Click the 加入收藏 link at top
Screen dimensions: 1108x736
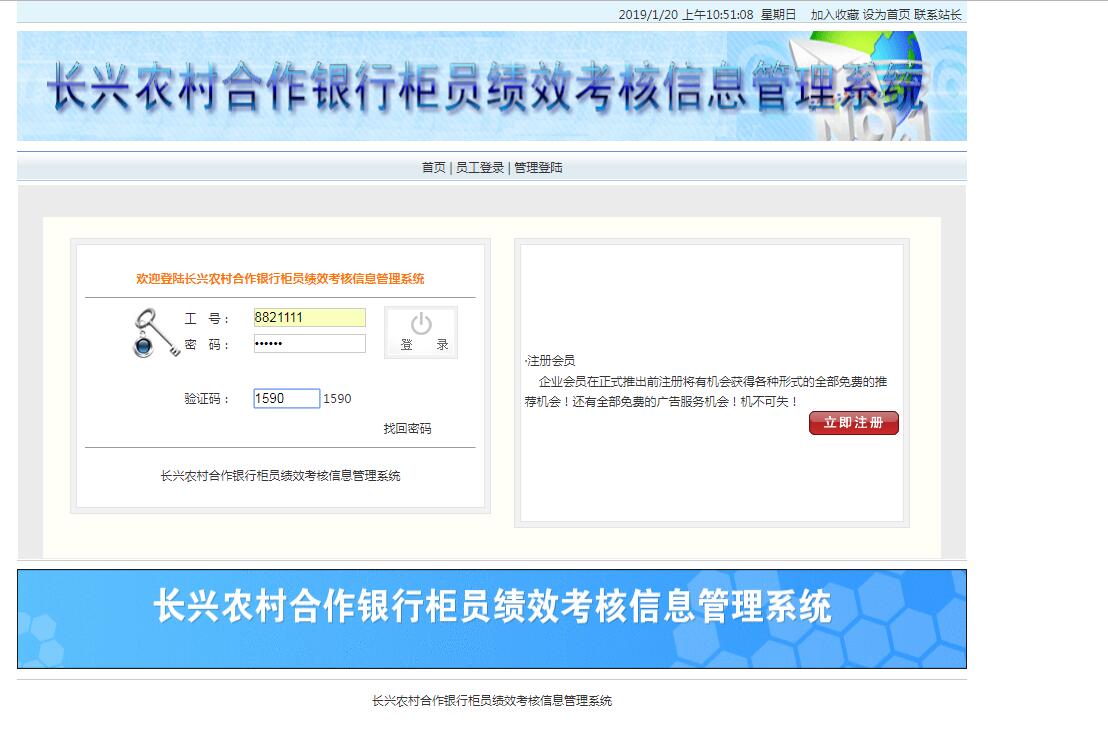pos(835,15)
